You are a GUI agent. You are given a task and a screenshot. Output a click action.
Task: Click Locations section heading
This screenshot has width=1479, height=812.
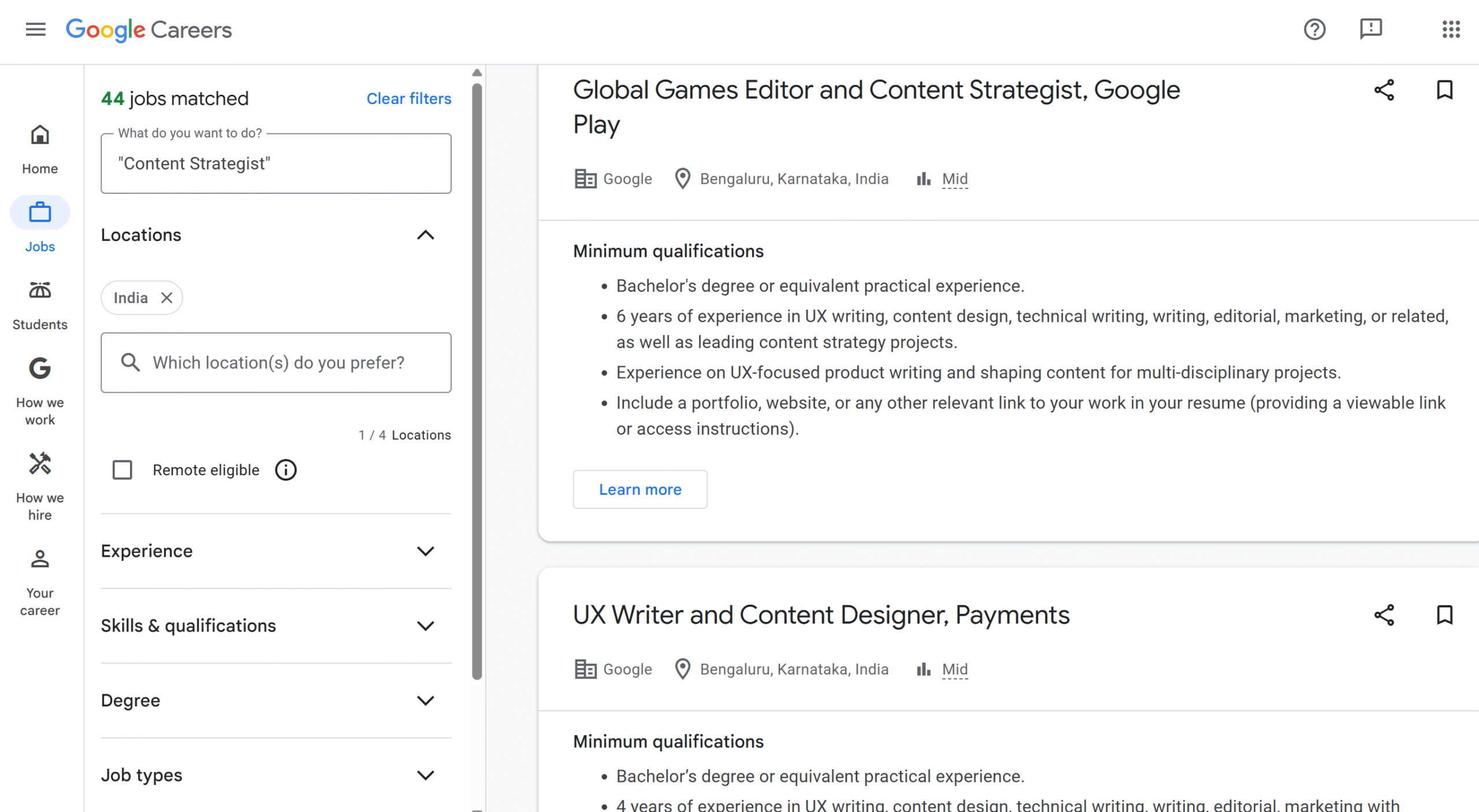pos(141,235)
